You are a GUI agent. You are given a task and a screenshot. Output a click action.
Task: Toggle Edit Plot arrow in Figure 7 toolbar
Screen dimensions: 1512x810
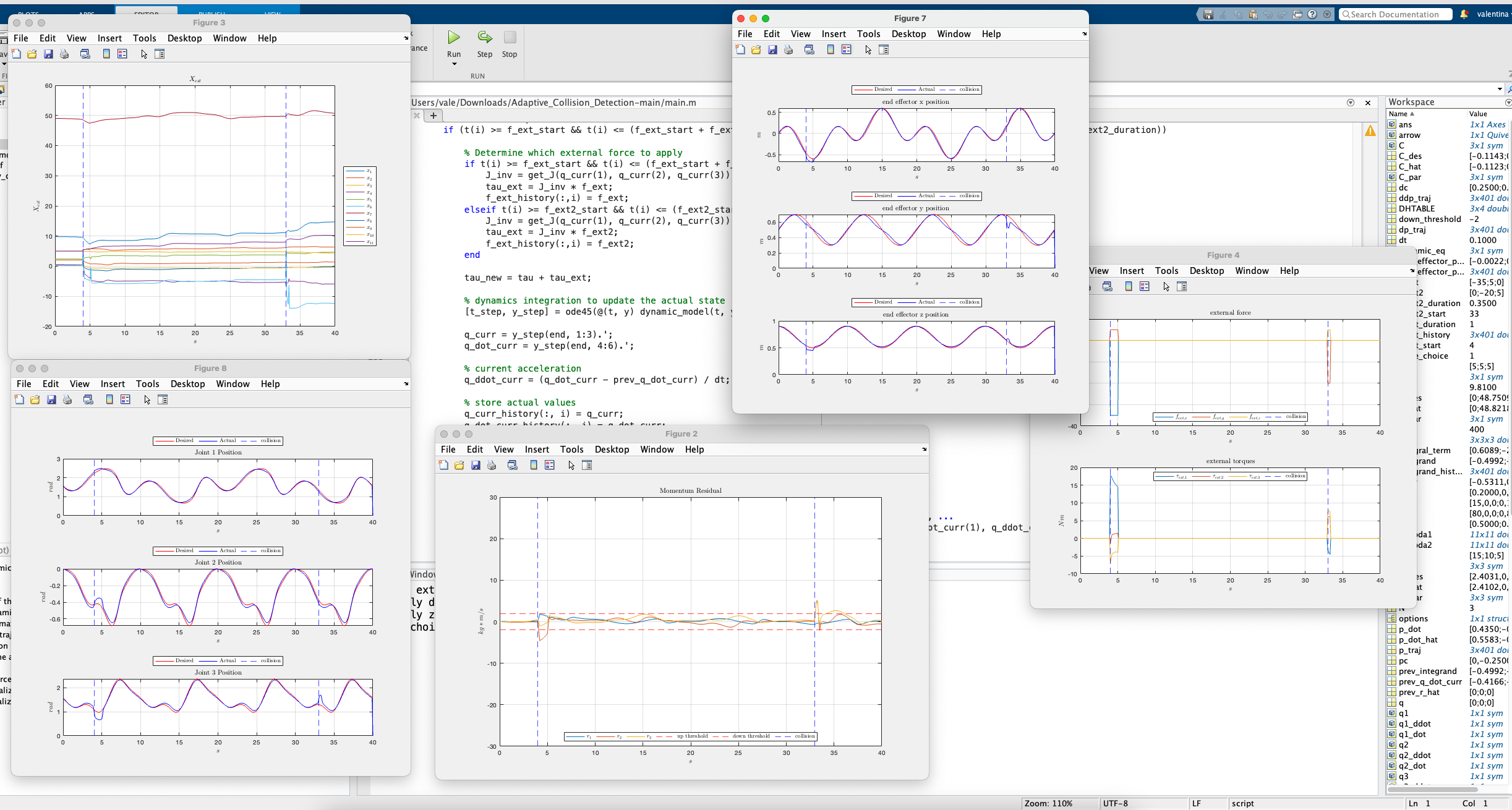tap(868, 50)
